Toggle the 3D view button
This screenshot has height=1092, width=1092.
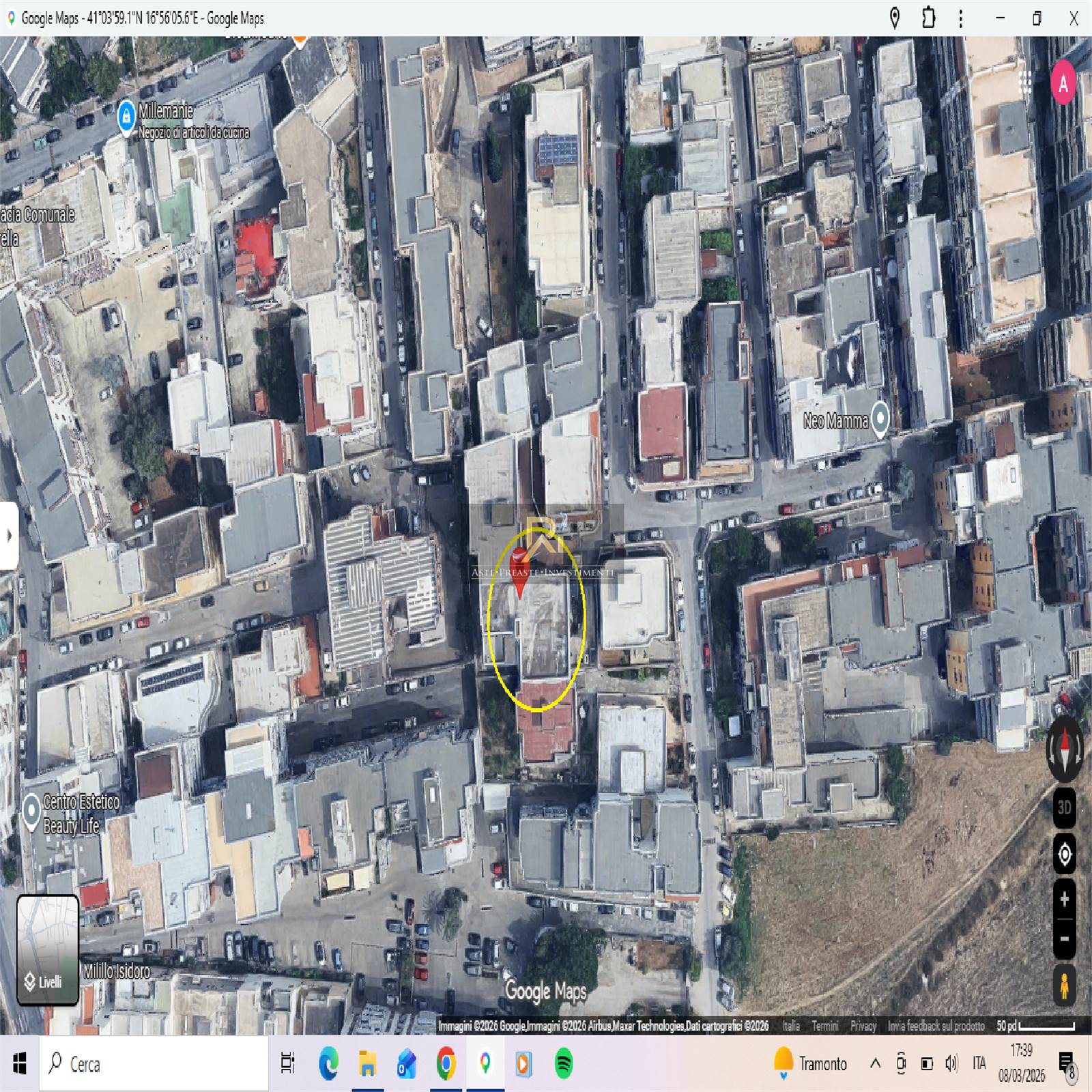click(1064, 807)
